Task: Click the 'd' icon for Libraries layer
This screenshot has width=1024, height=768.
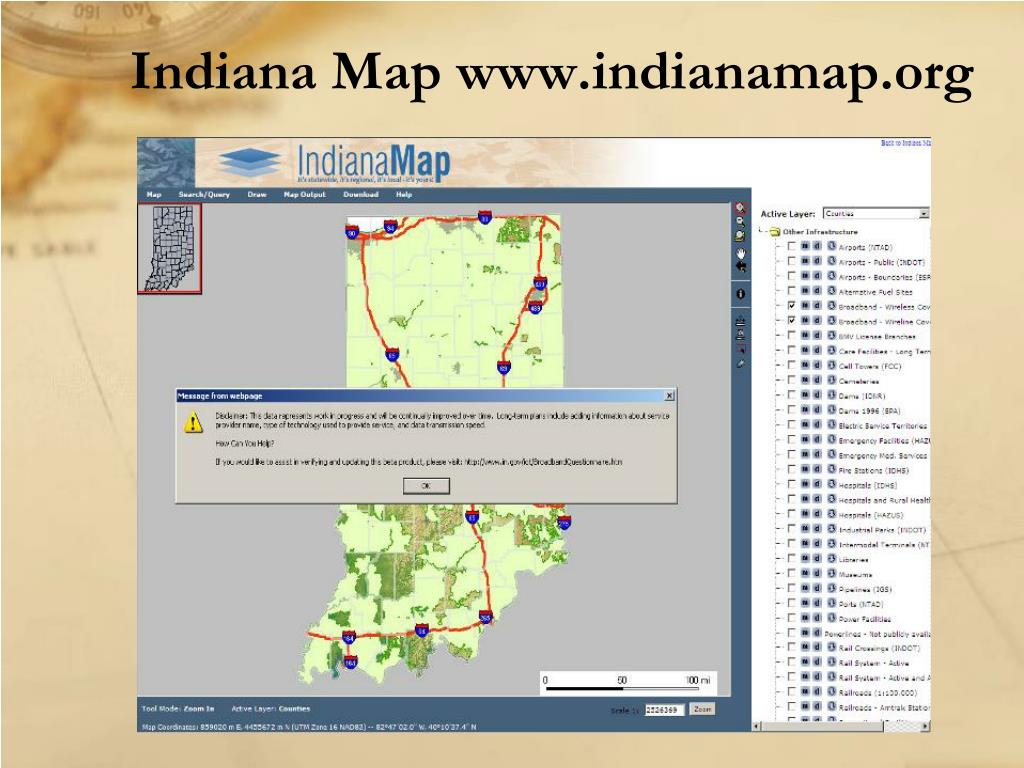Action: (x=817, y=558)
